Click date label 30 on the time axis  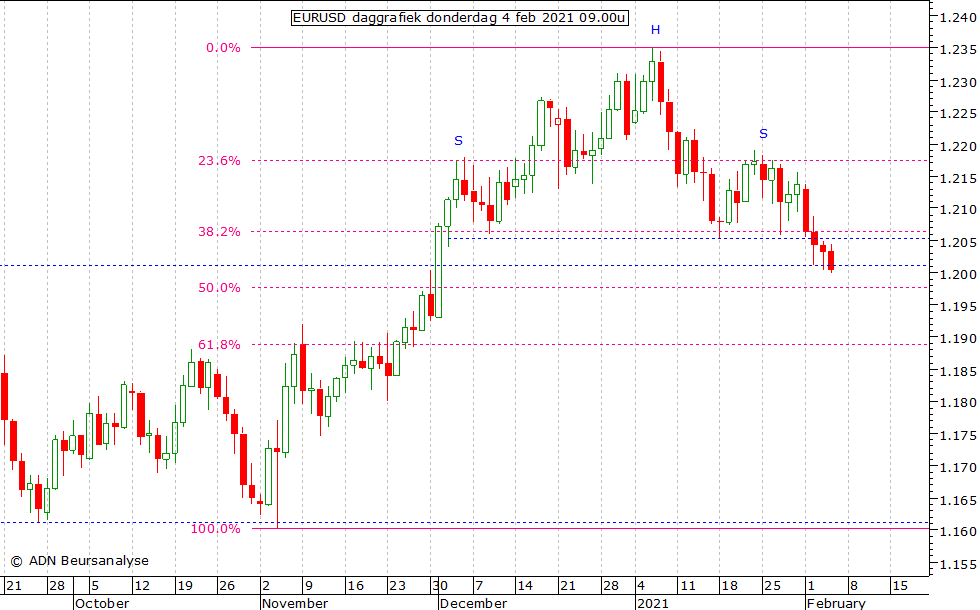440,586
